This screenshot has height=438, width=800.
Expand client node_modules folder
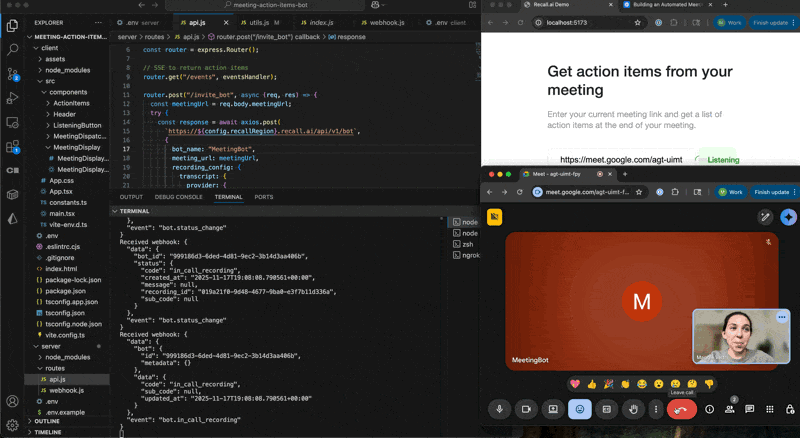(x=67, y=70)
